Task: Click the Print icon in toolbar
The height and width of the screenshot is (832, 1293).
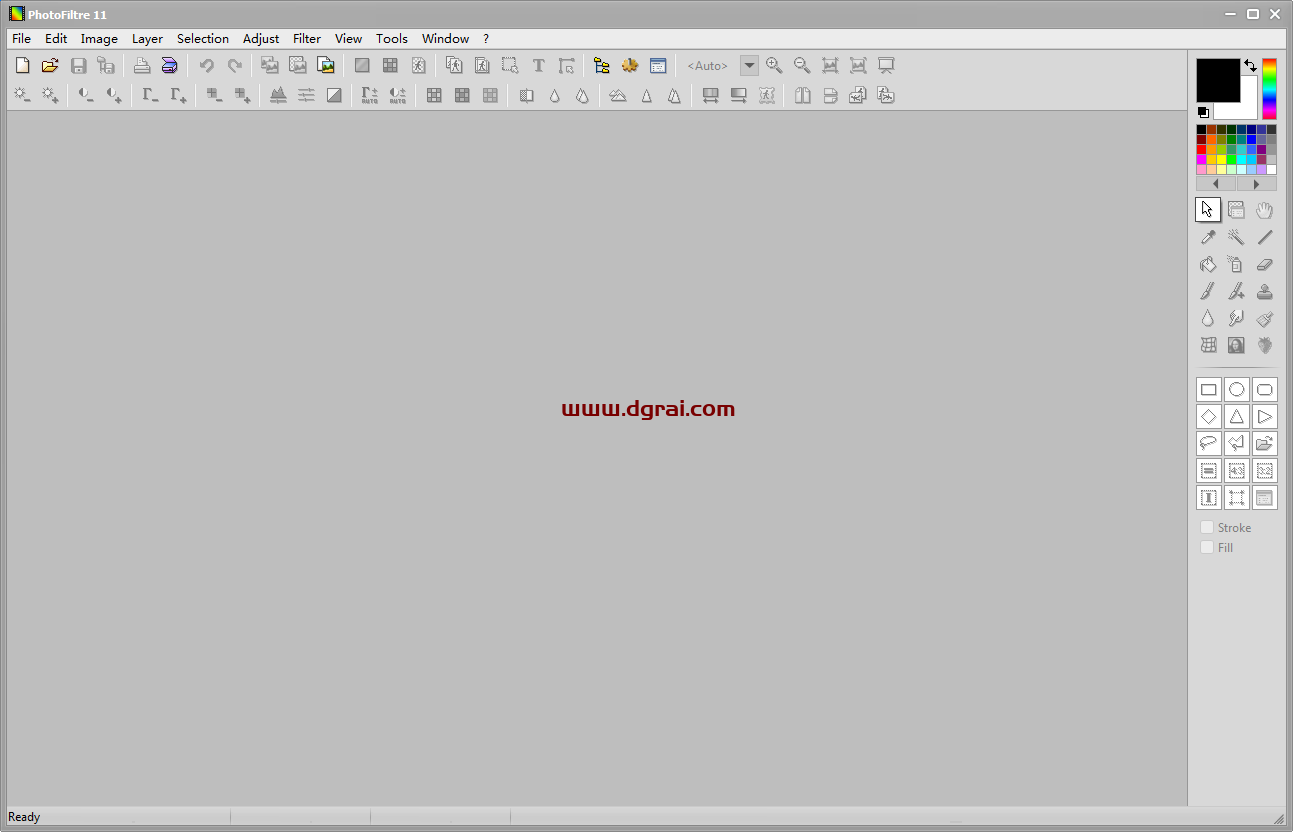Action: pos(142,66)
